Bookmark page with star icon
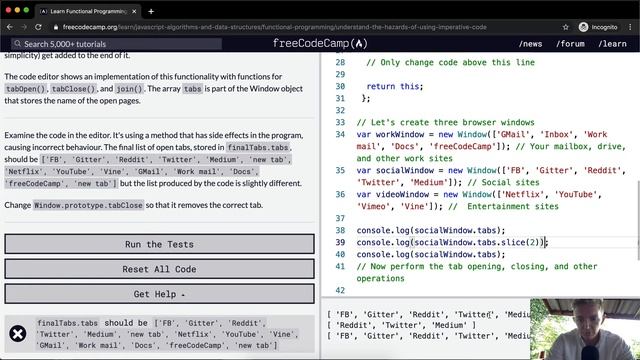This screenshot has width=640, height=360. pos(565,27)
